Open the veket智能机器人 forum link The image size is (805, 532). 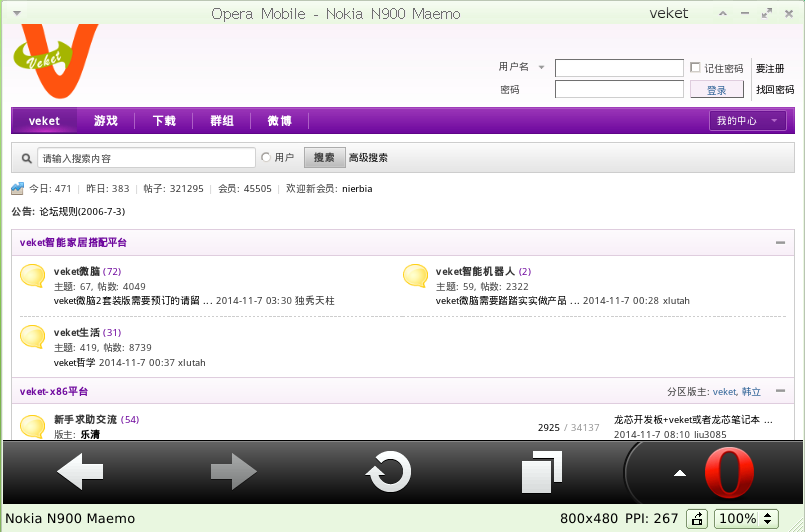click(475, 272)
